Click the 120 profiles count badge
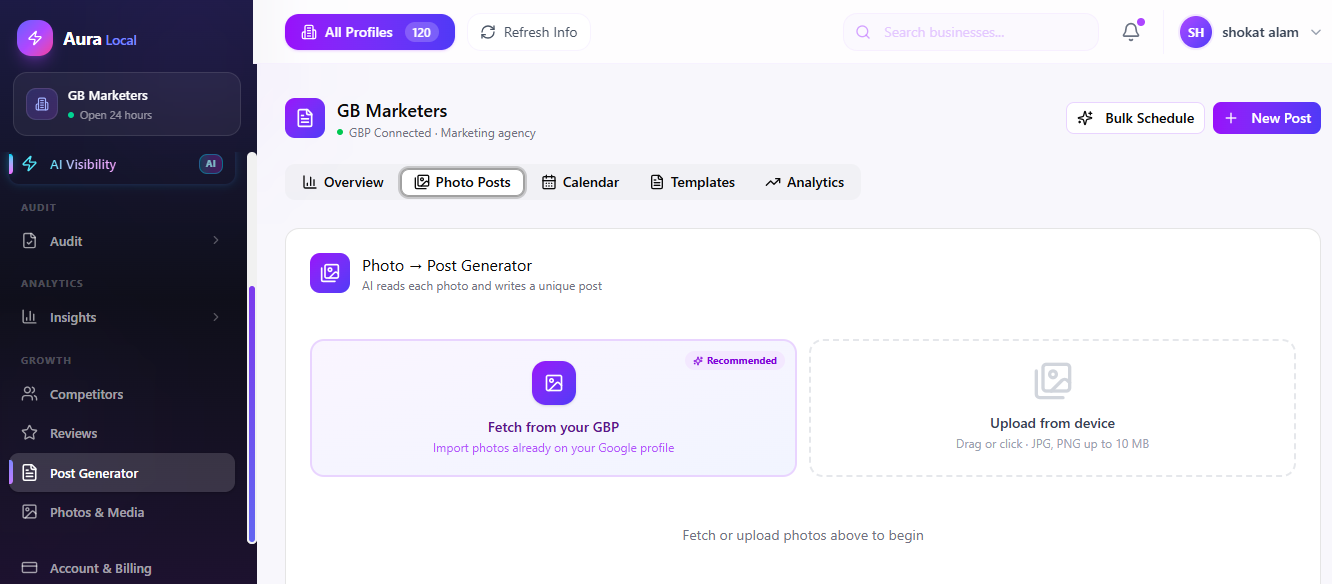1332x584 pixels. 422,32
